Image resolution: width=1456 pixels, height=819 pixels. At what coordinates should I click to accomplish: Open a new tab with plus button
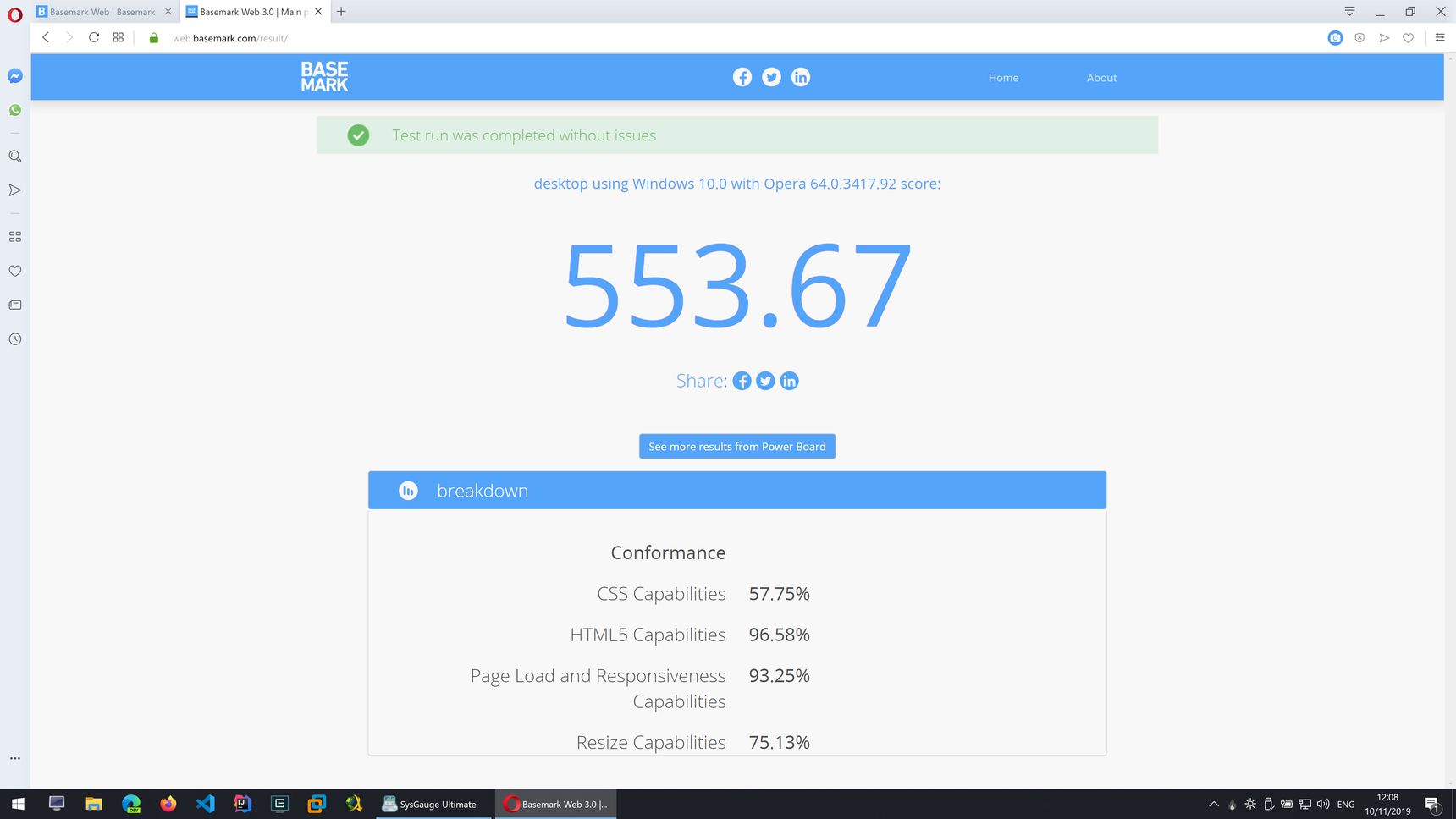coord(341,12)
